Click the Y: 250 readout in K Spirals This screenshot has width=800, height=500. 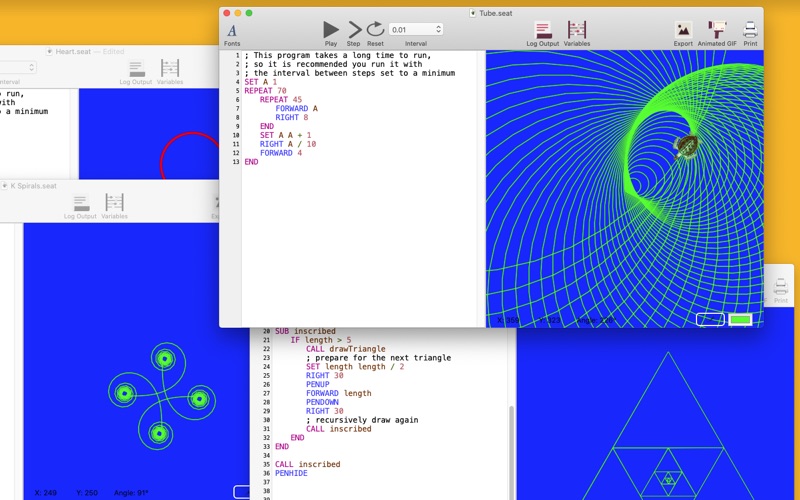[87, 493]
